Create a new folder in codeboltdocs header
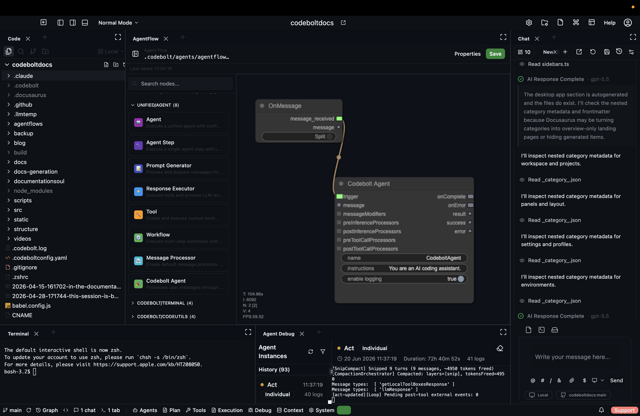Image resolution: width=640 pixels, height=416 pixels. click(116, 65)
